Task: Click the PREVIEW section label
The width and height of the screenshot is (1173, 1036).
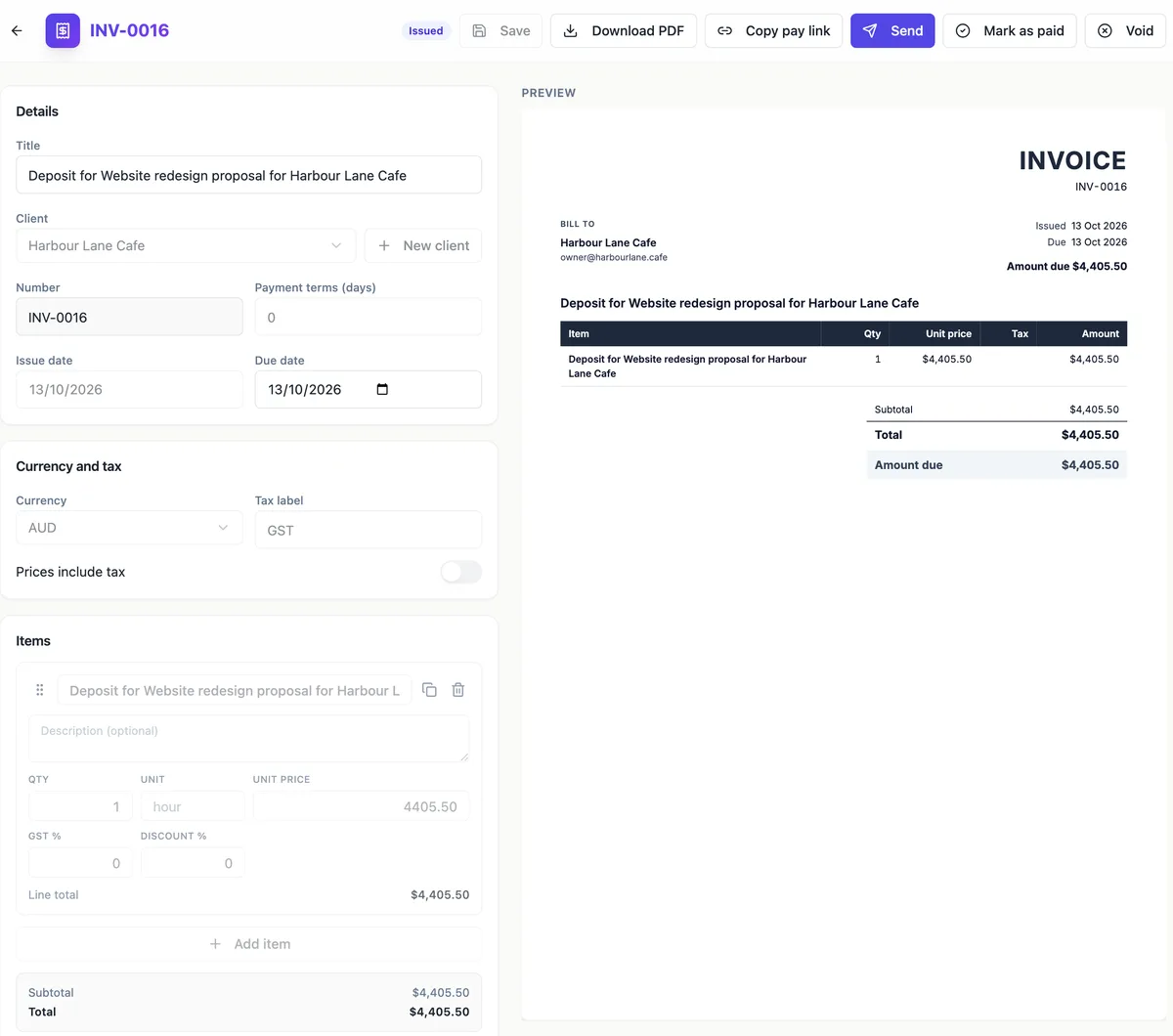Action: [548, 93]
